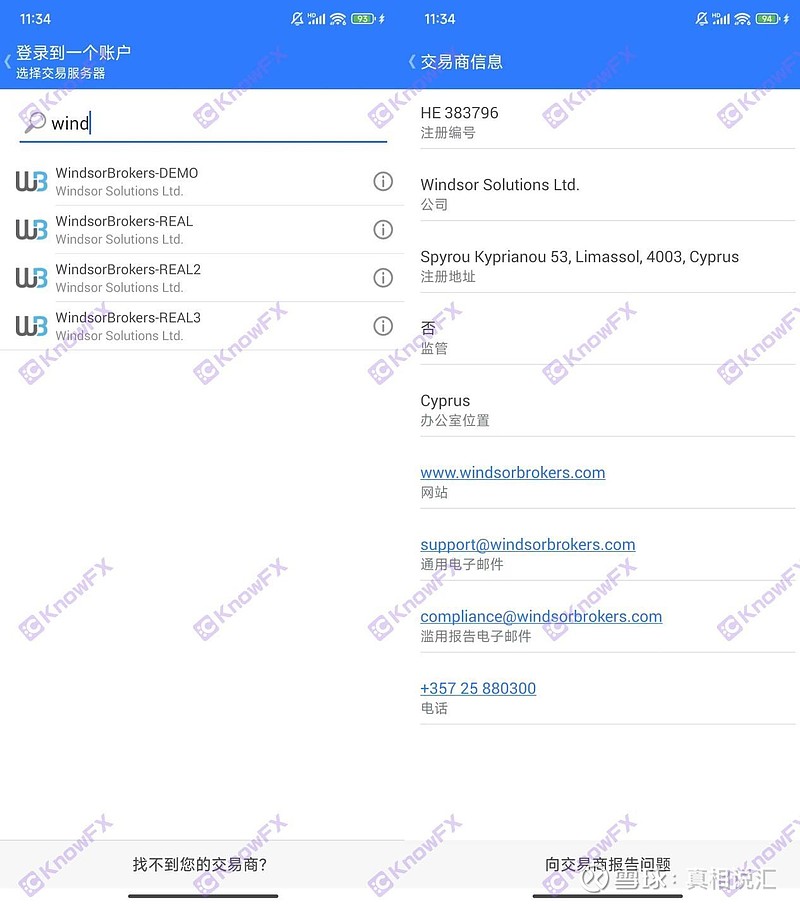Tap back arrow on login account header
The height and width of the screenshot is (904, 800).
pos(8,61)
